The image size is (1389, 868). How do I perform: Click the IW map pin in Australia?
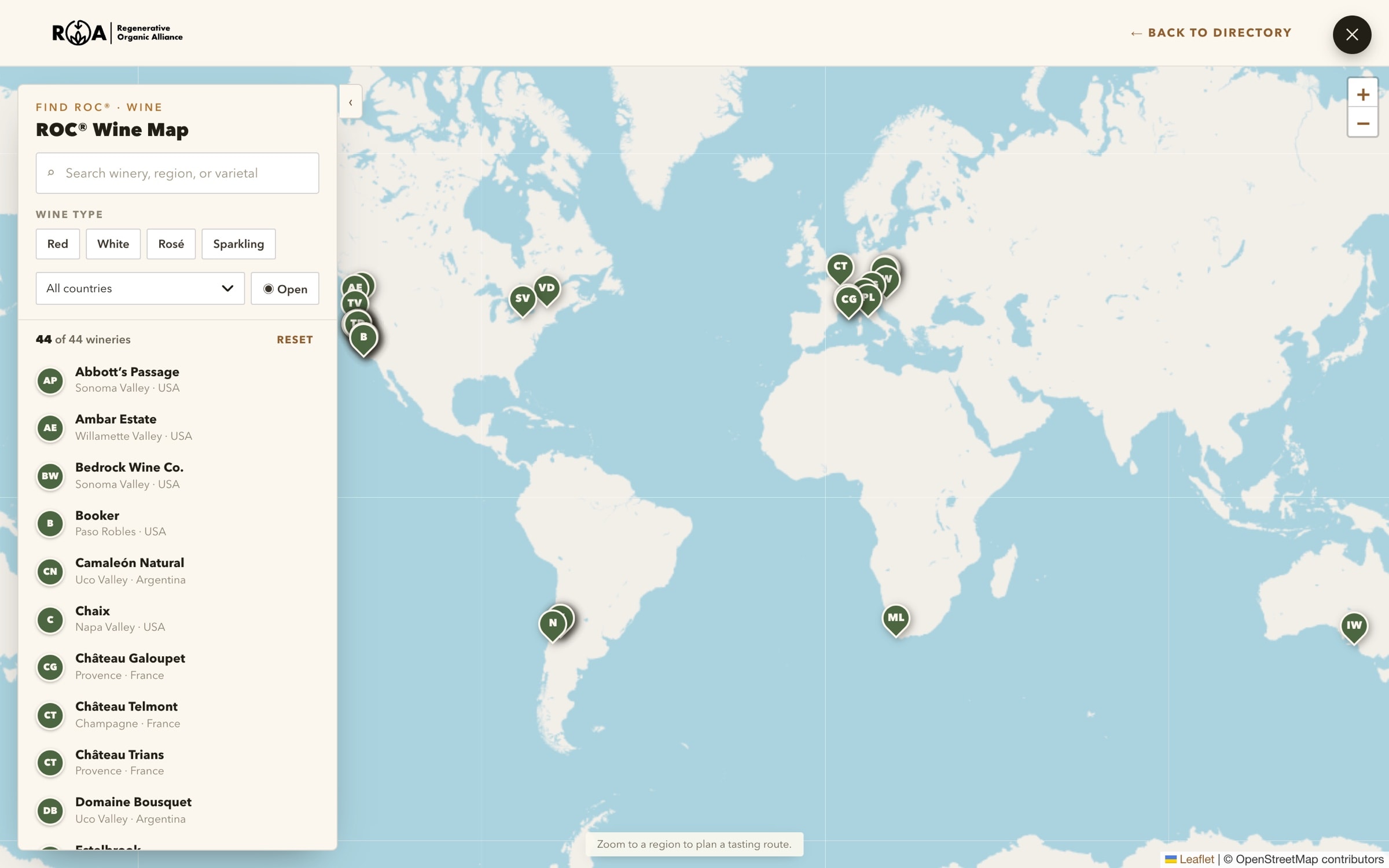click(1354, 626)
